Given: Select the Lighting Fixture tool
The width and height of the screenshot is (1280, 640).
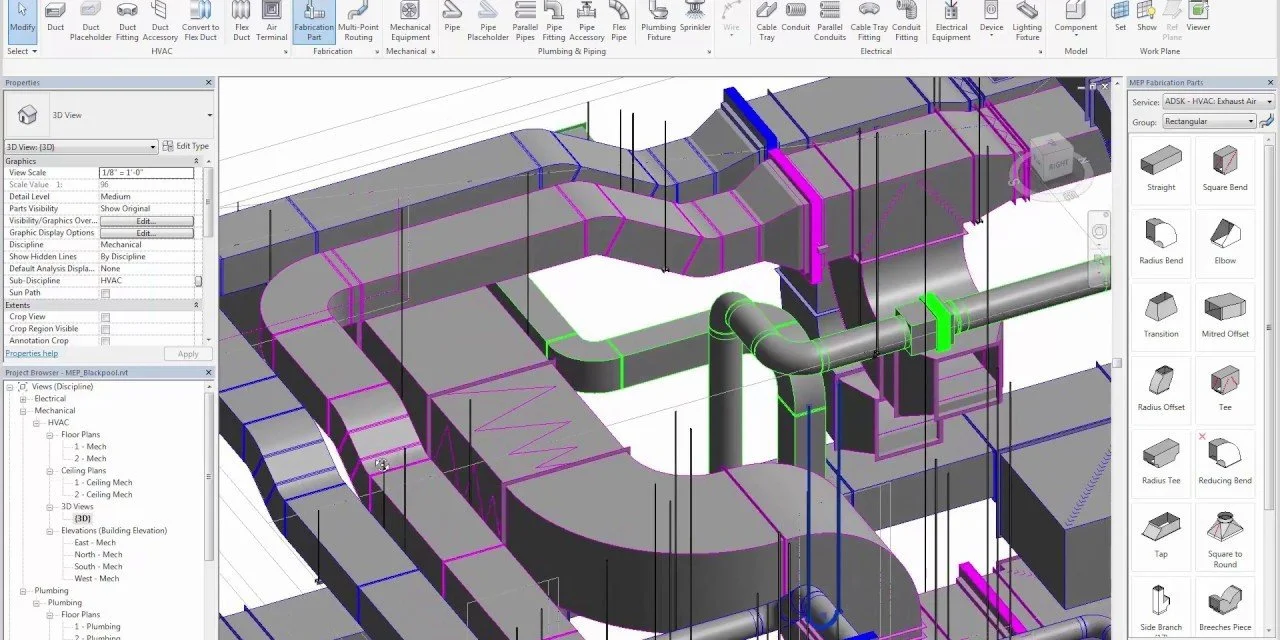Looking at the screenshot, I should (1027, 20).
